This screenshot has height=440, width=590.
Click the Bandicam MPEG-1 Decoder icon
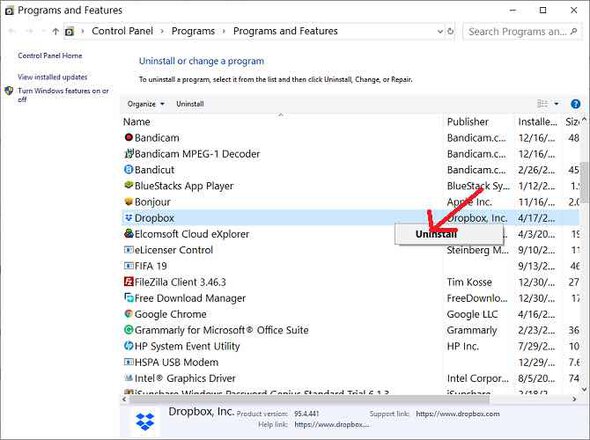click(x=129, y=153)
